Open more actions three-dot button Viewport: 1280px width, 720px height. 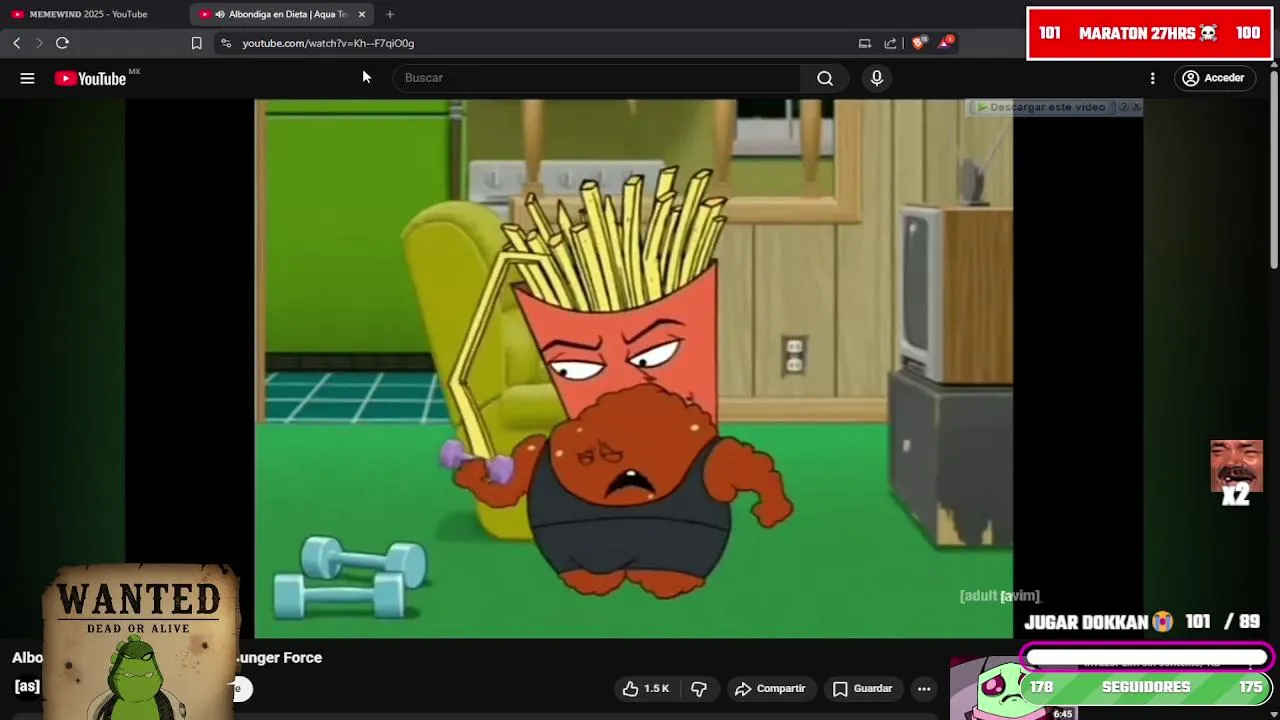pos(924,688)
